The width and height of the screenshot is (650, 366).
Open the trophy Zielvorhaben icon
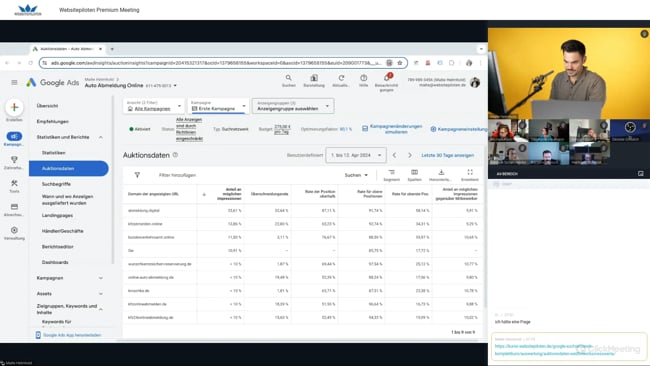pyautogui.click(x=14, y=160)
